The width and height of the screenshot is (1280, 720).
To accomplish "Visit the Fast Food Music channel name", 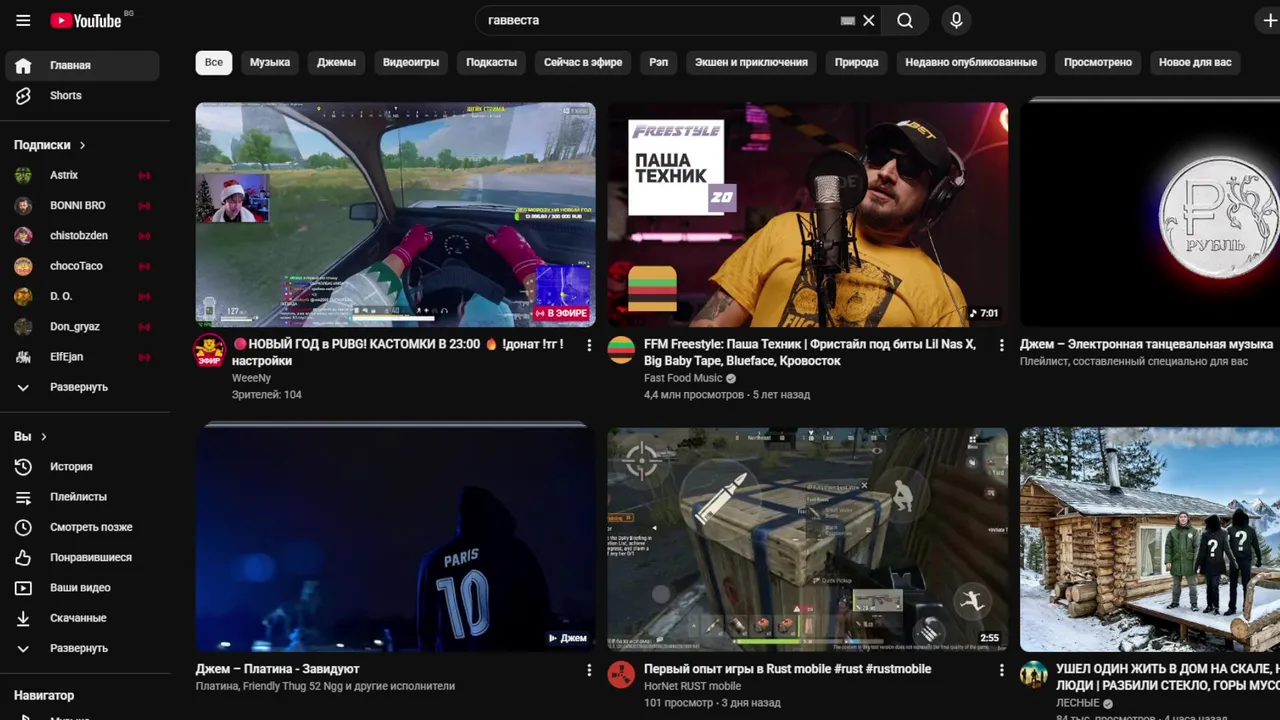I will click(683, 378).
